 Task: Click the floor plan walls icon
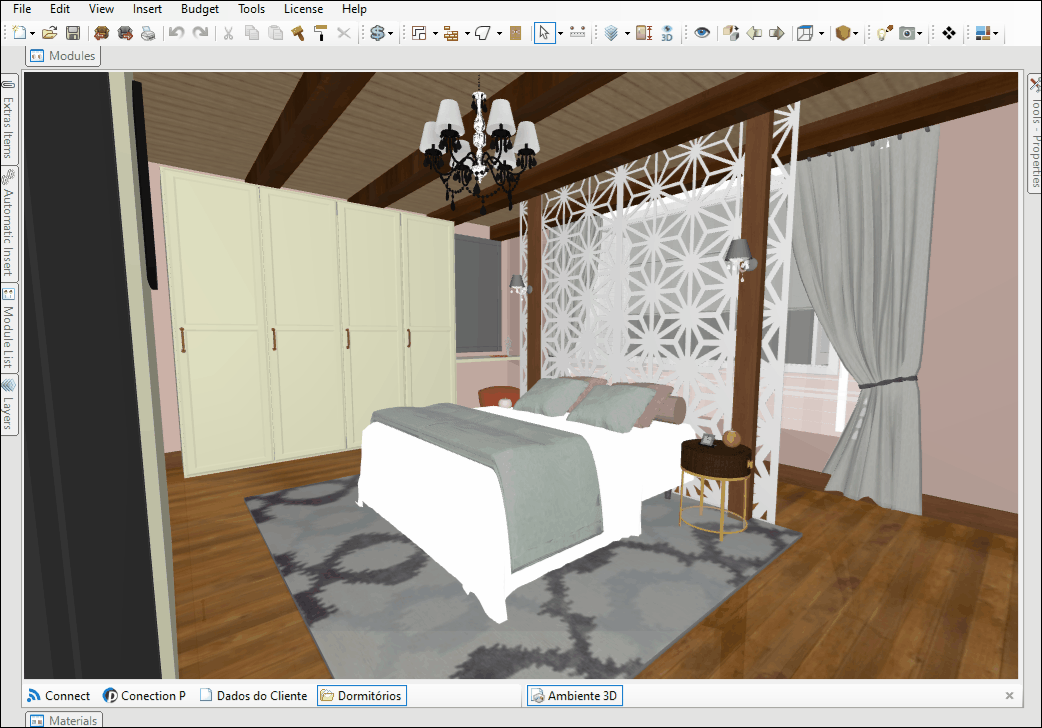(419, 33)
